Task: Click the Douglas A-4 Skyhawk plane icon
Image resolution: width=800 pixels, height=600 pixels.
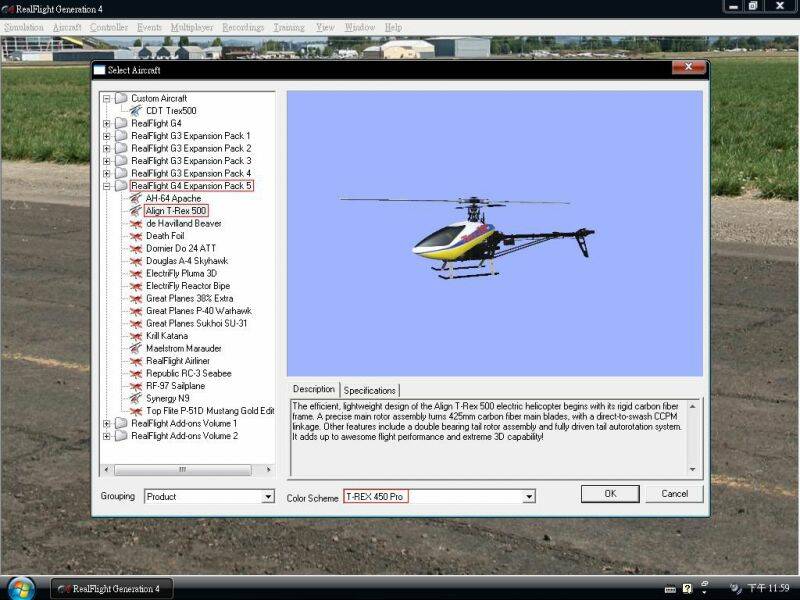Action: [136, 261]
